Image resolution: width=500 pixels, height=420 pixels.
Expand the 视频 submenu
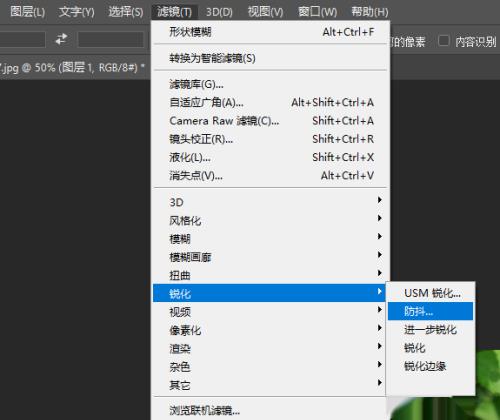[269, 312]
